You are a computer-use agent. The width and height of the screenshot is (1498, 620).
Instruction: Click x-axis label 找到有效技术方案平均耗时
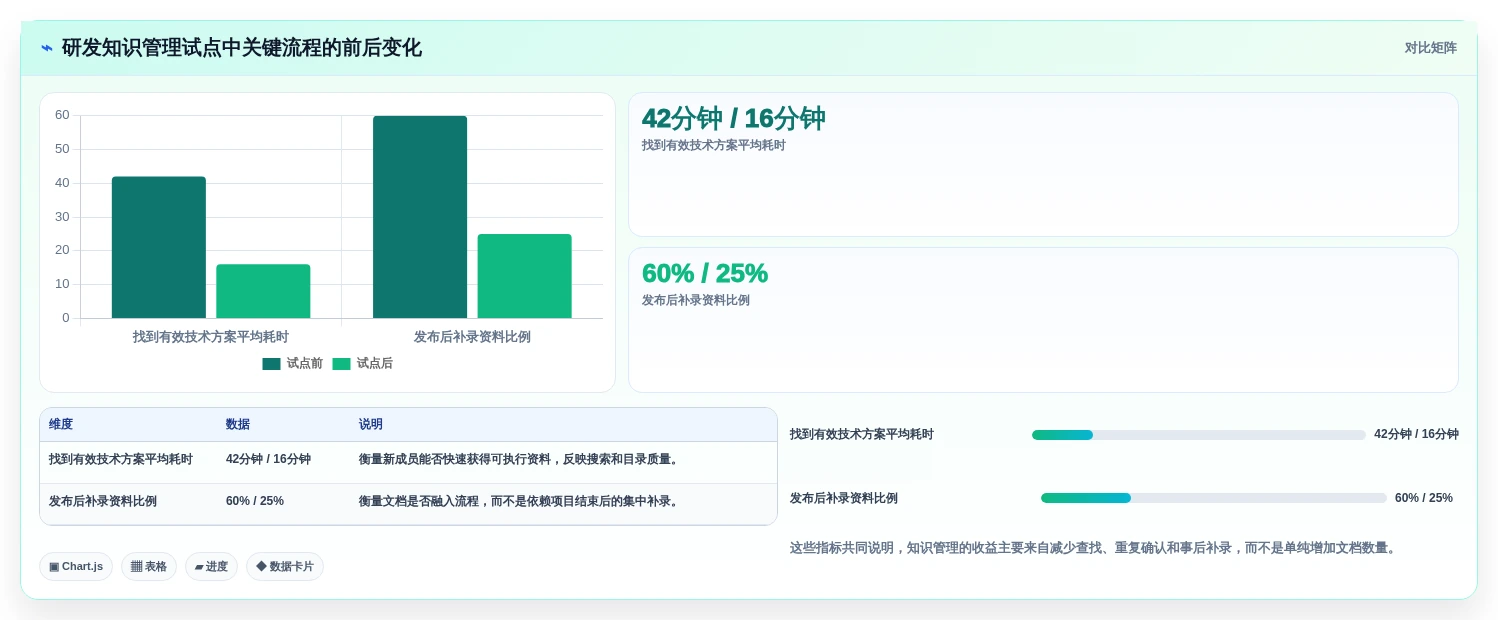coord(211,337)
